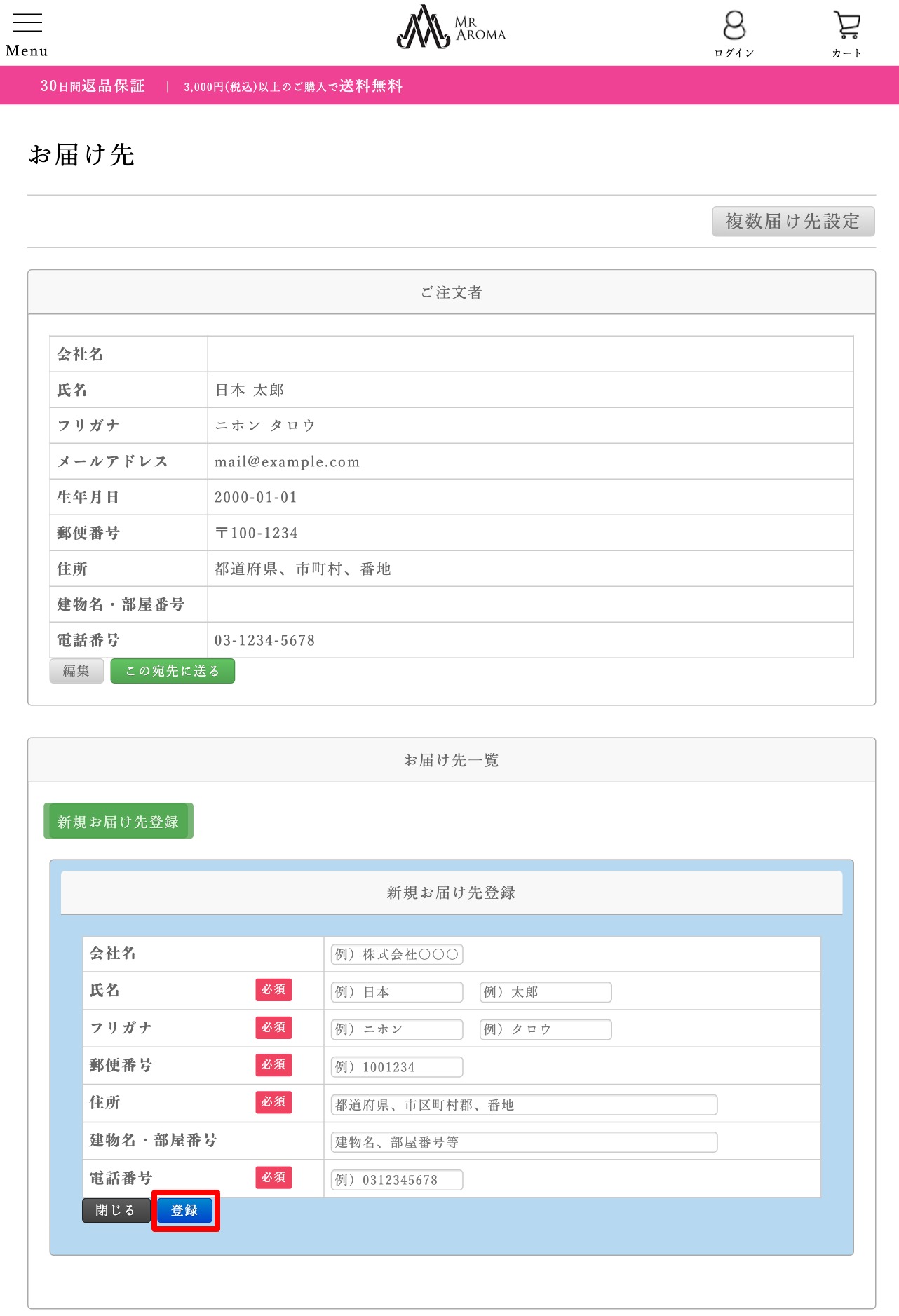This screenshot has height=1316, width=899.
Task: Click the 複数届け先設定 button
Action: (x=793, y=222)
